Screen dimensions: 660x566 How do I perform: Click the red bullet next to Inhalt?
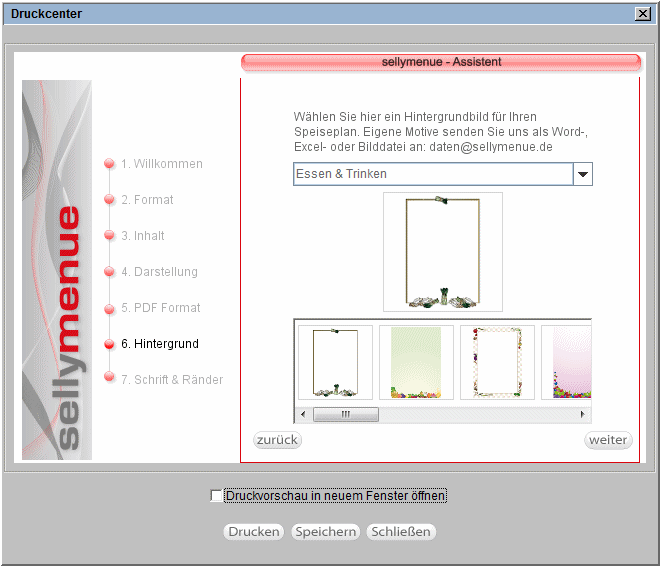click(x=109, y=236)
